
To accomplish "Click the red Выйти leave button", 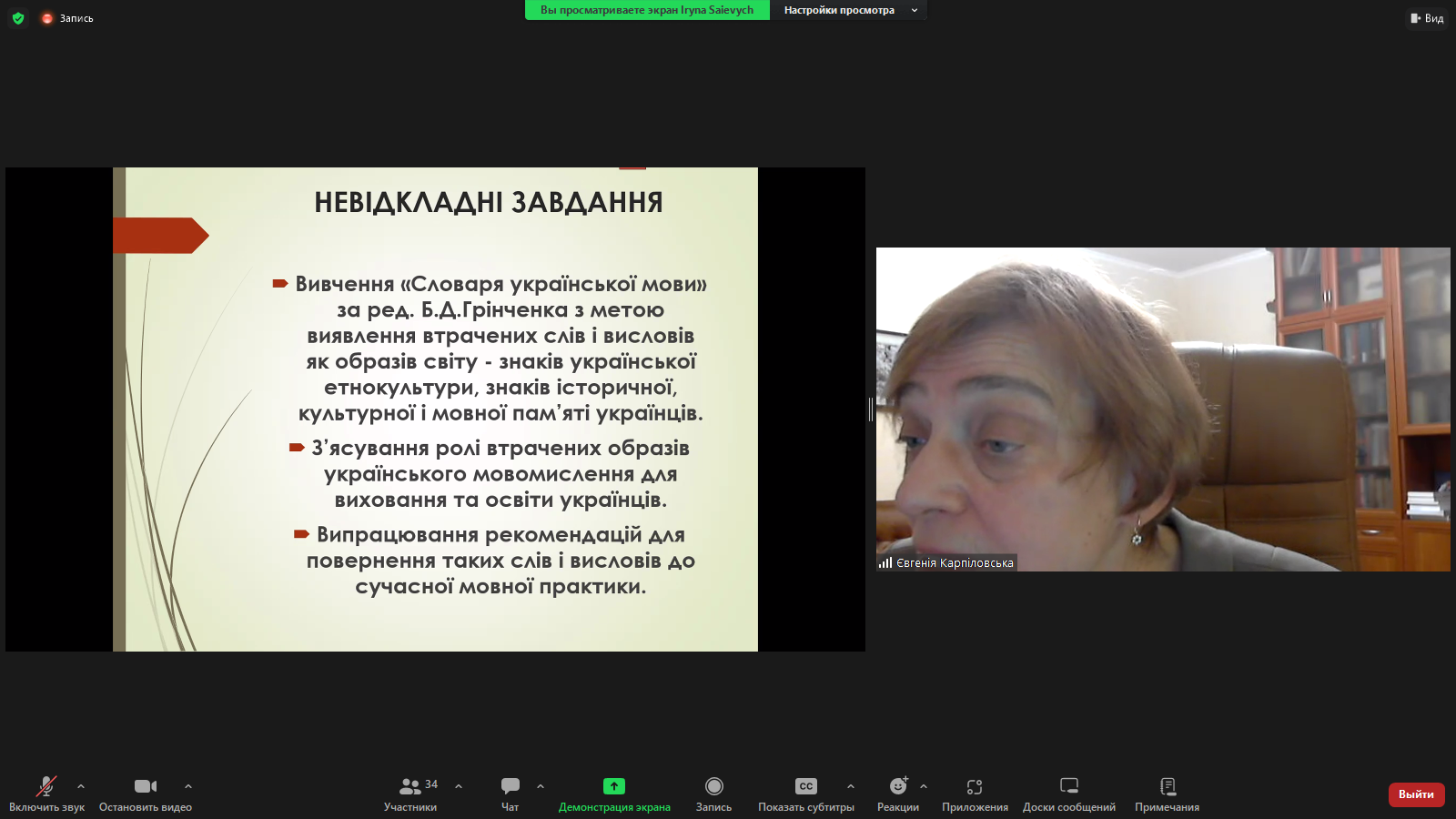I will click(1416, 794).
